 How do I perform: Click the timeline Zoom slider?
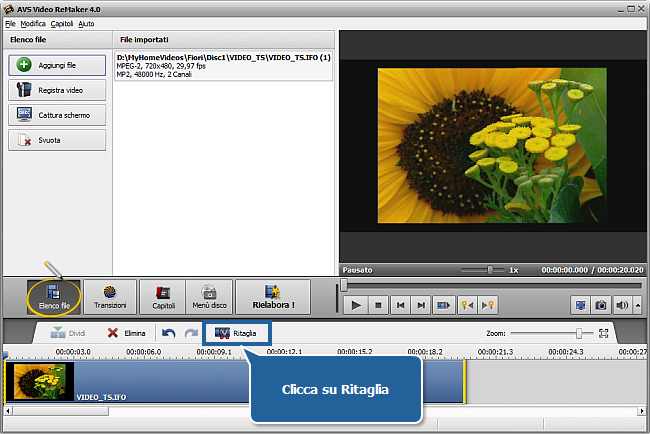tap(578, 333)
